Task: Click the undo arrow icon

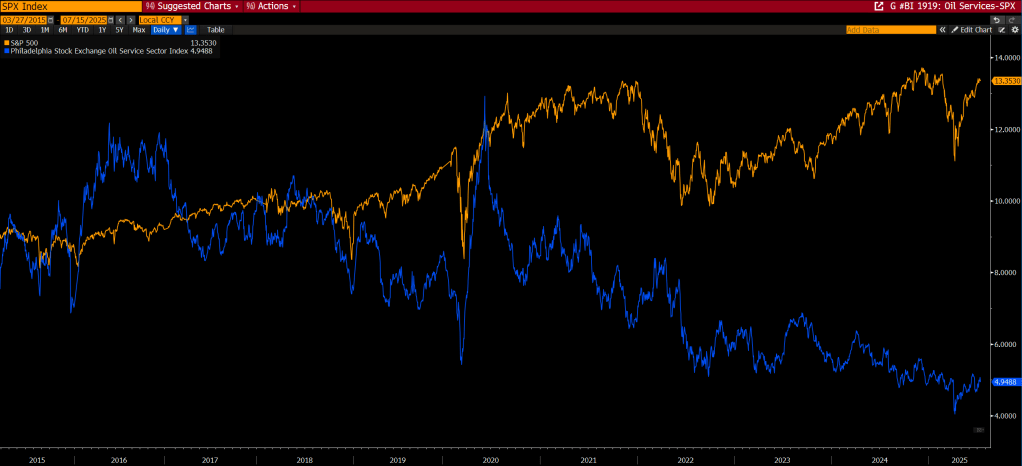Action: click(x=996, y=19)
